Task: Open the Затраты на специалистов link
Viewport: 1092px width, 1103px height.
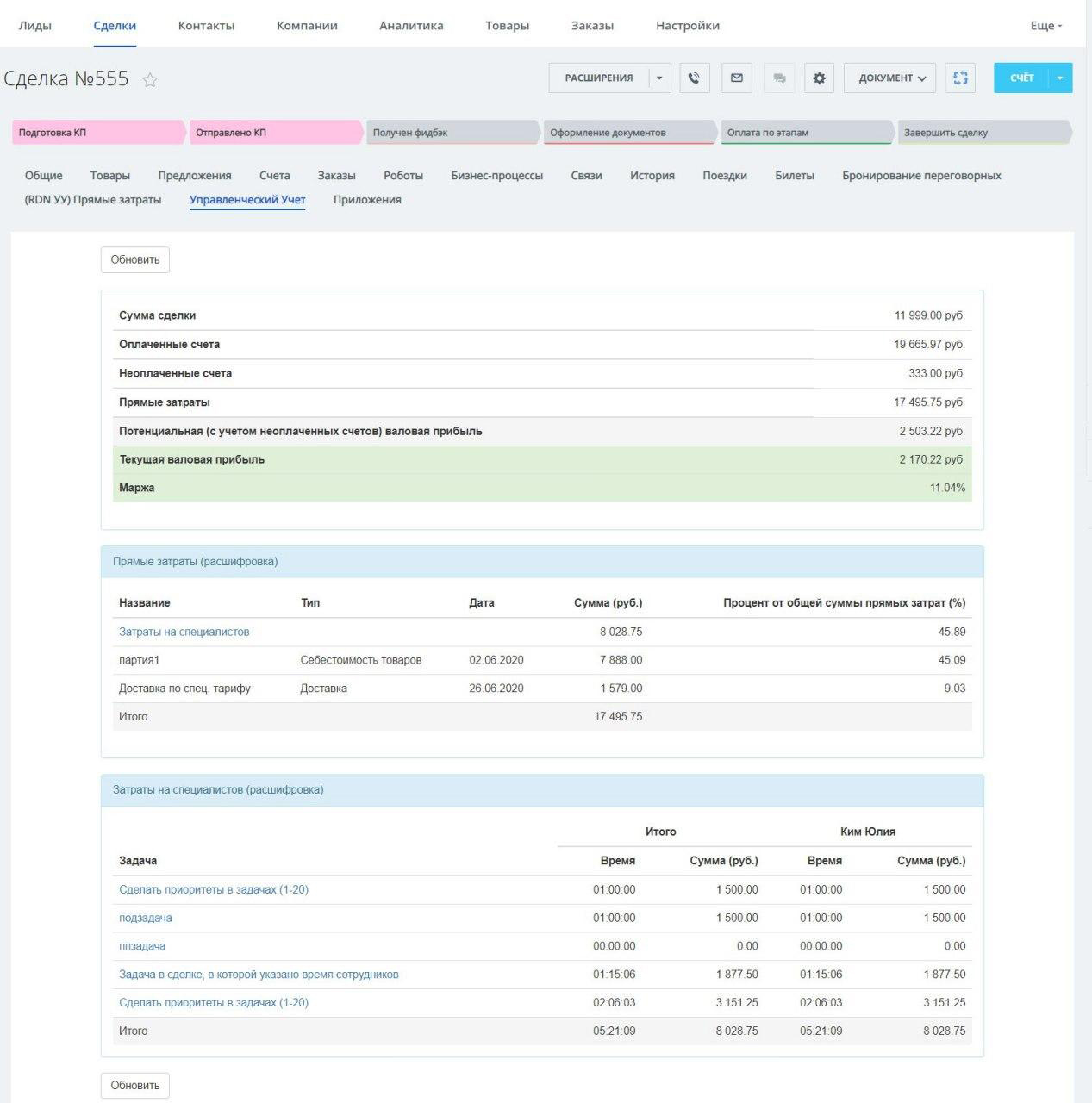Action: [184, 632]
